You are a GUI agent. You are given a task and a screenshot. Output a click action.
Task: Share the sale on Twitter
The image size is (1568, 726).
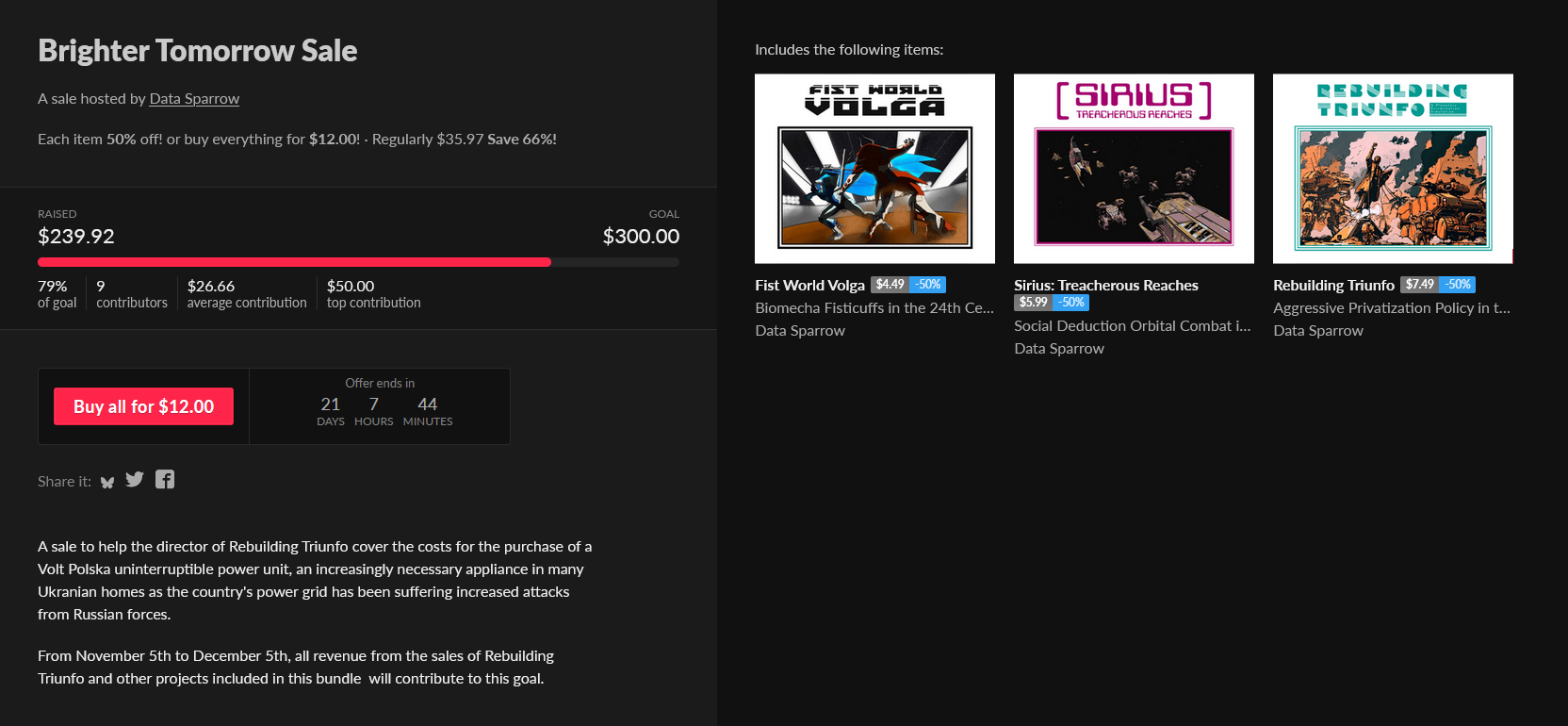pos(135,480)
